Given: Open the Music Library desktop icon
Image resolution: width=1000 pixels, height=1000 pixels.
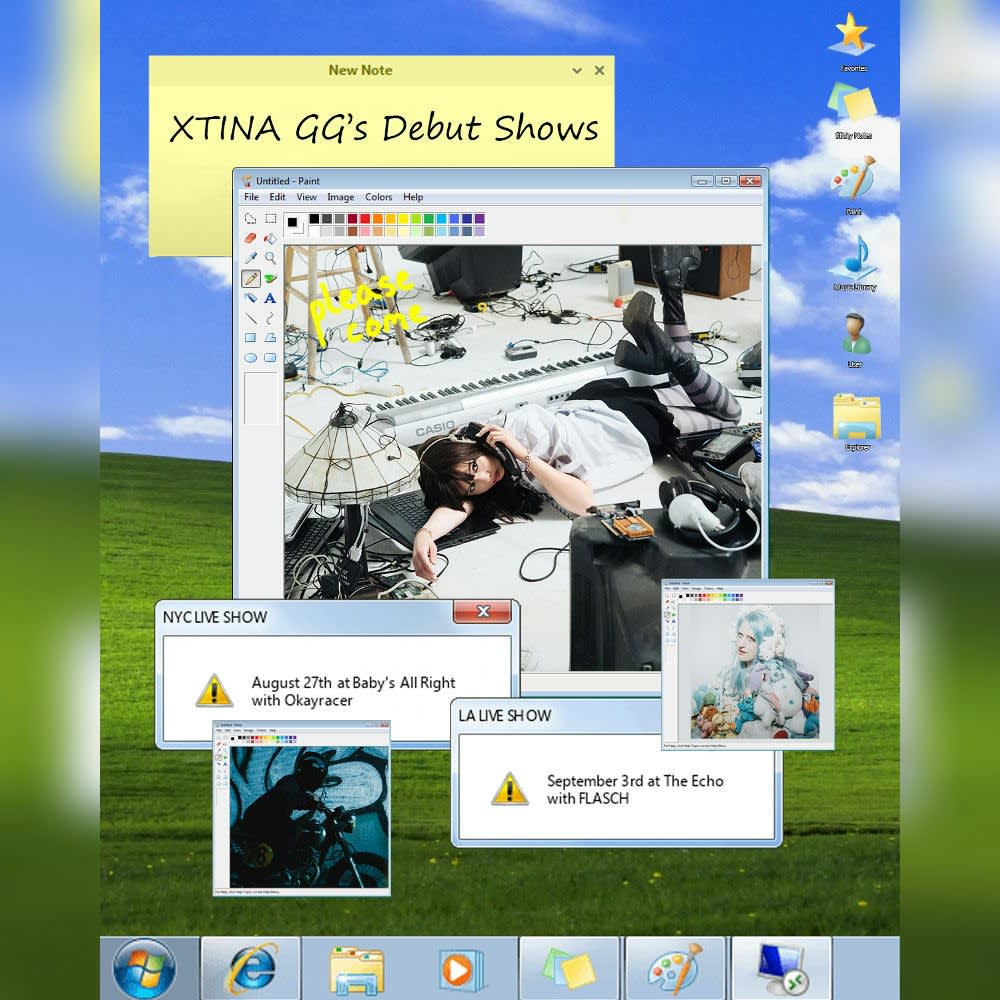Looking at the screenshot, I should pos(855,262).
